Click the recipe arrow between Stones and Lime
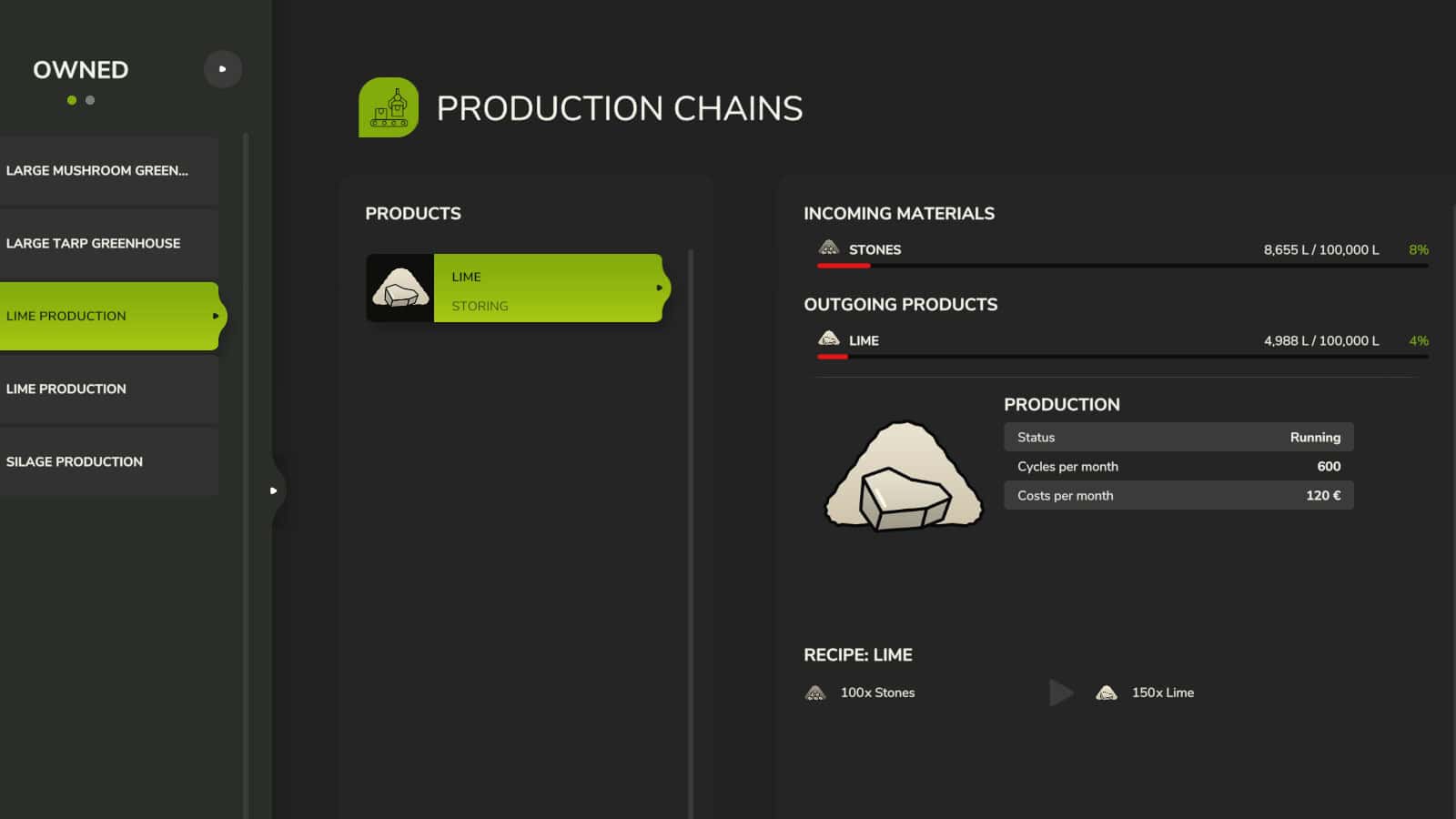The height and width of the screenshot is (819, 1456). (x=1060, y=693)
